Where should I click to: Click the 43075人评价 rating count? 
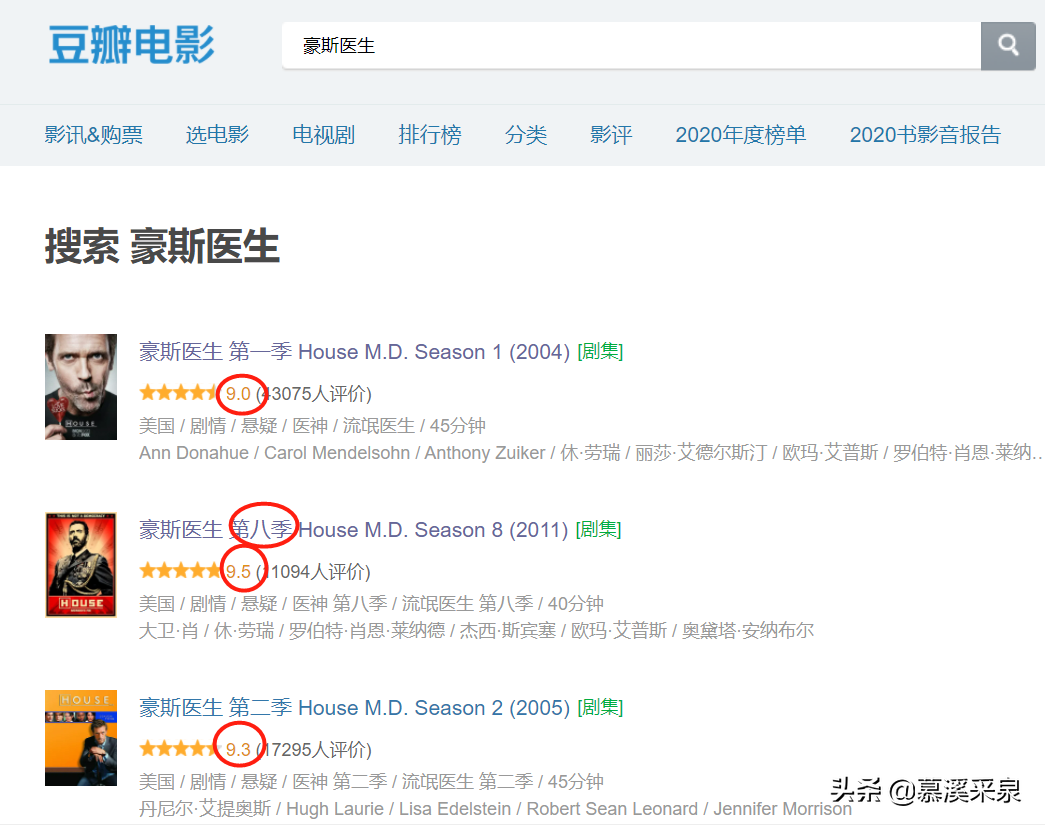314,393
